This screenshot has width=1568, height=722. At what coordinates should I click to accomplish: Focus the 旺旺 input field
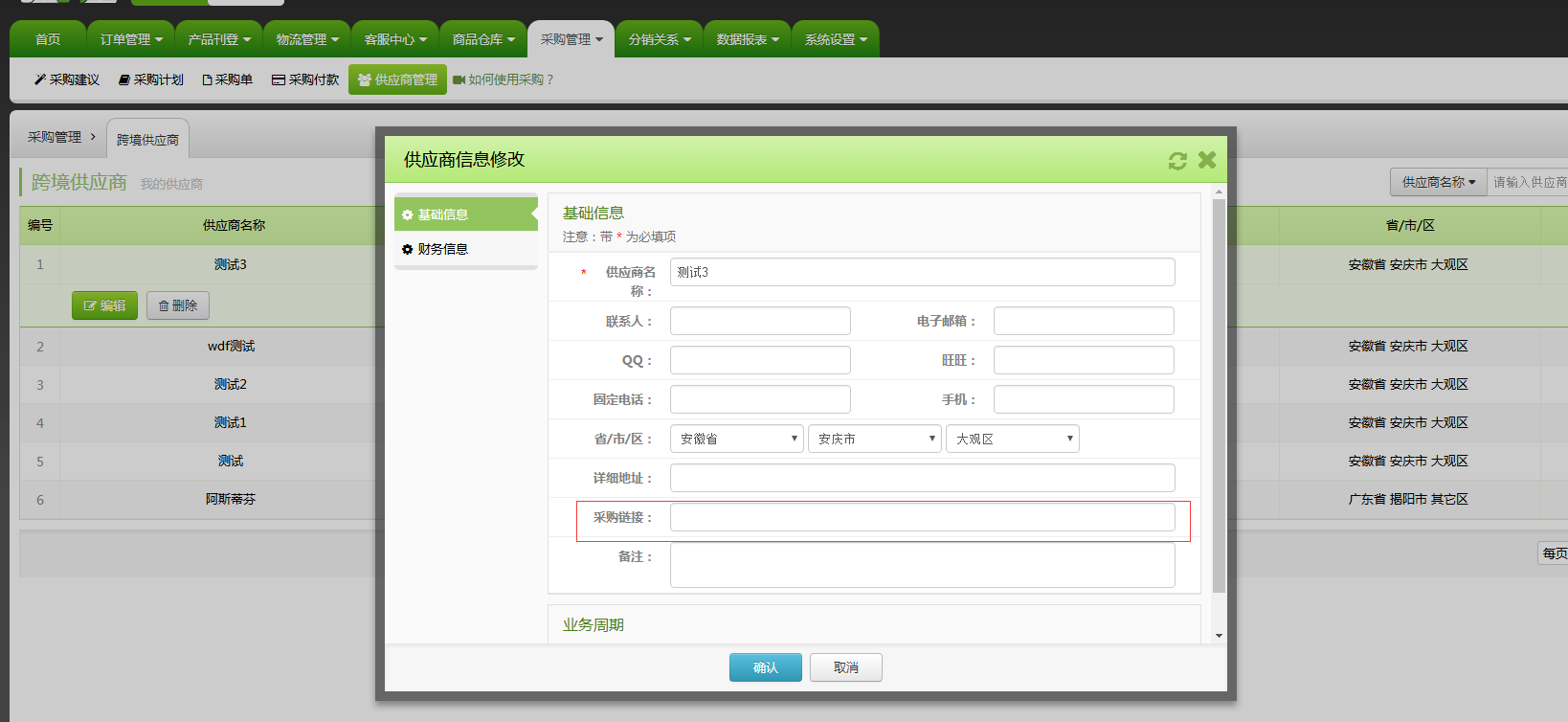(x=1084, y=360)
